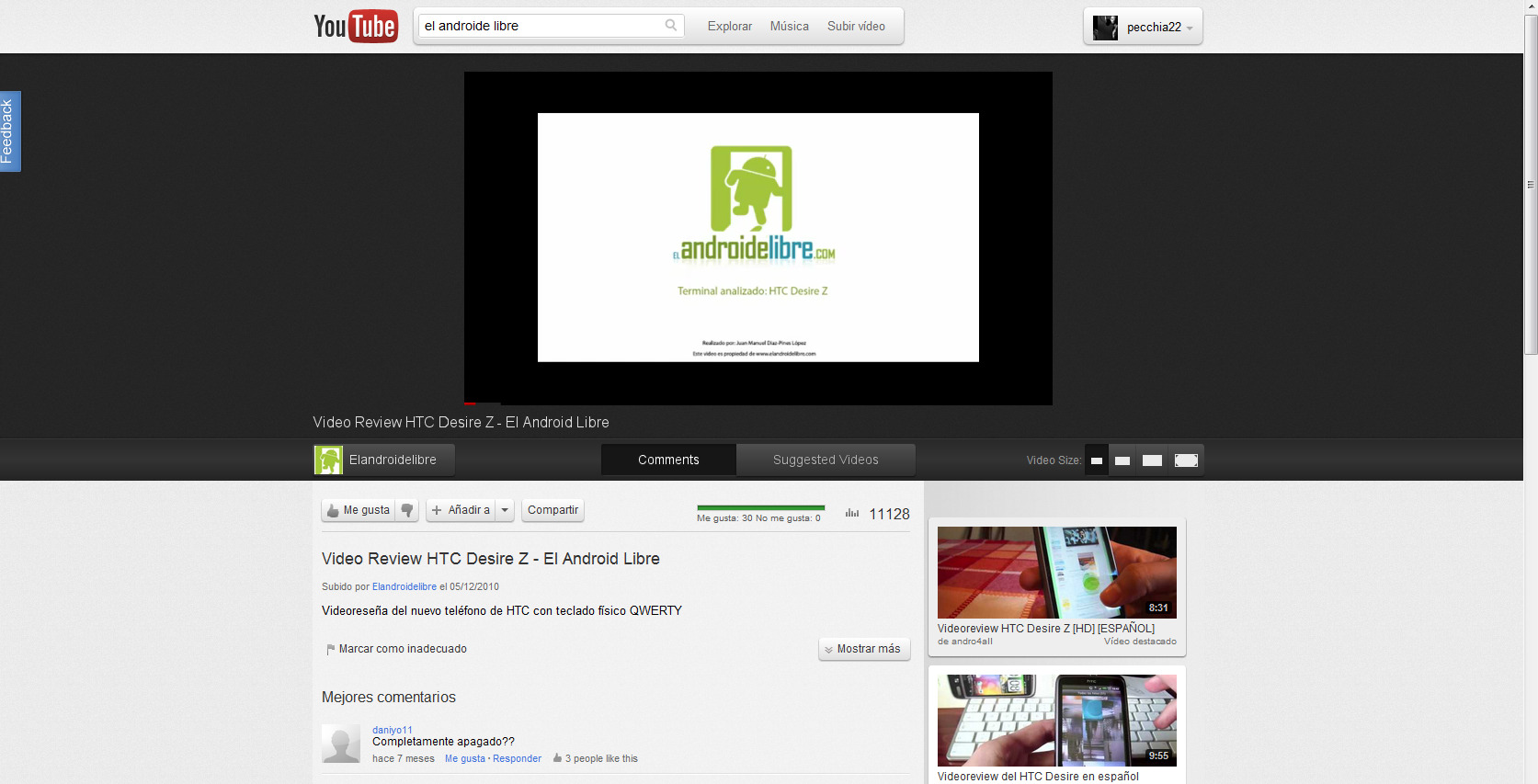Open video statistics bar-chart icon

852,514
